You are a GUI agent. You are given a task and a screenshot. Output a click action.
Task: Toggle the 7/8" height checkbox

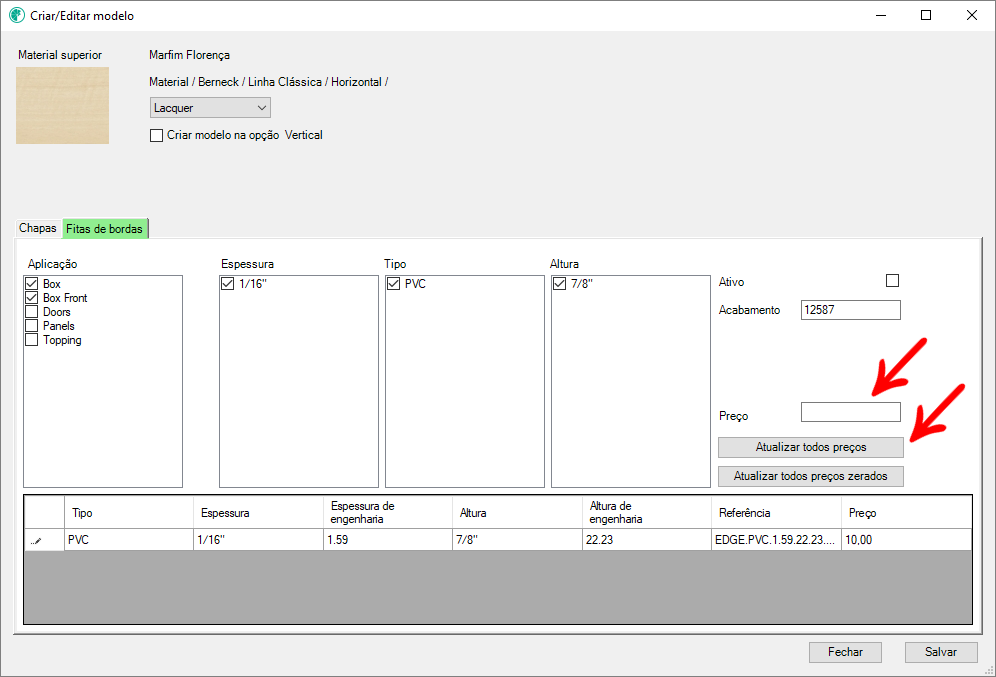[x=560, y=285]
